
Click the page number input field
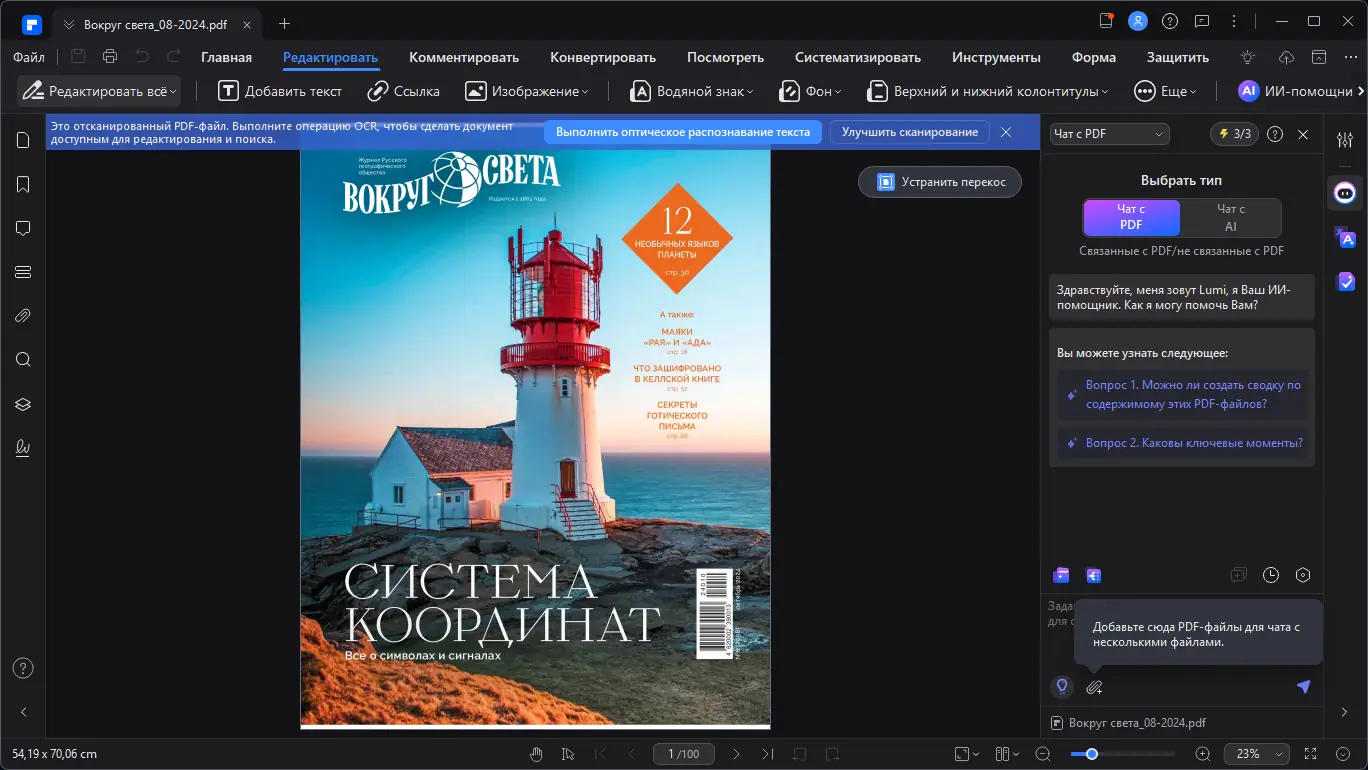click(682, 754)
